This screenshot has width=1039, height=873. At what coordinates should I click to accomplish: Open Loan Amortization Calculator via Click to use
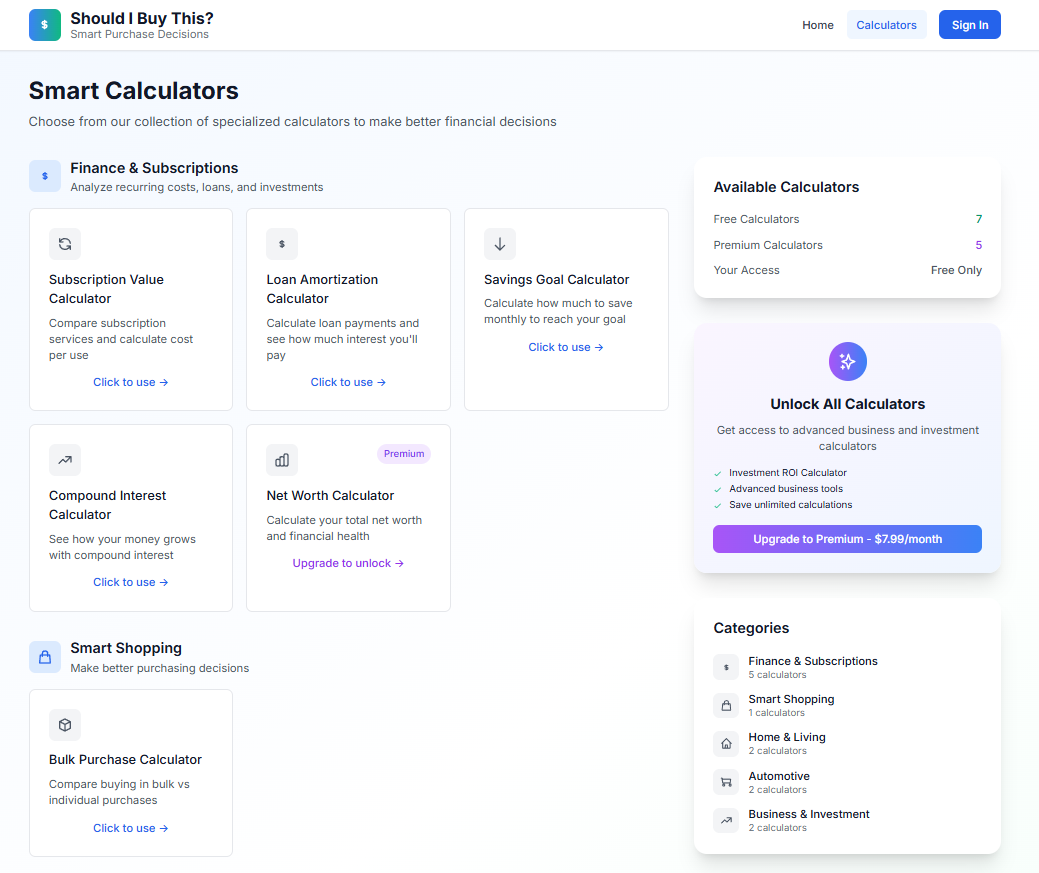[348, 382]
